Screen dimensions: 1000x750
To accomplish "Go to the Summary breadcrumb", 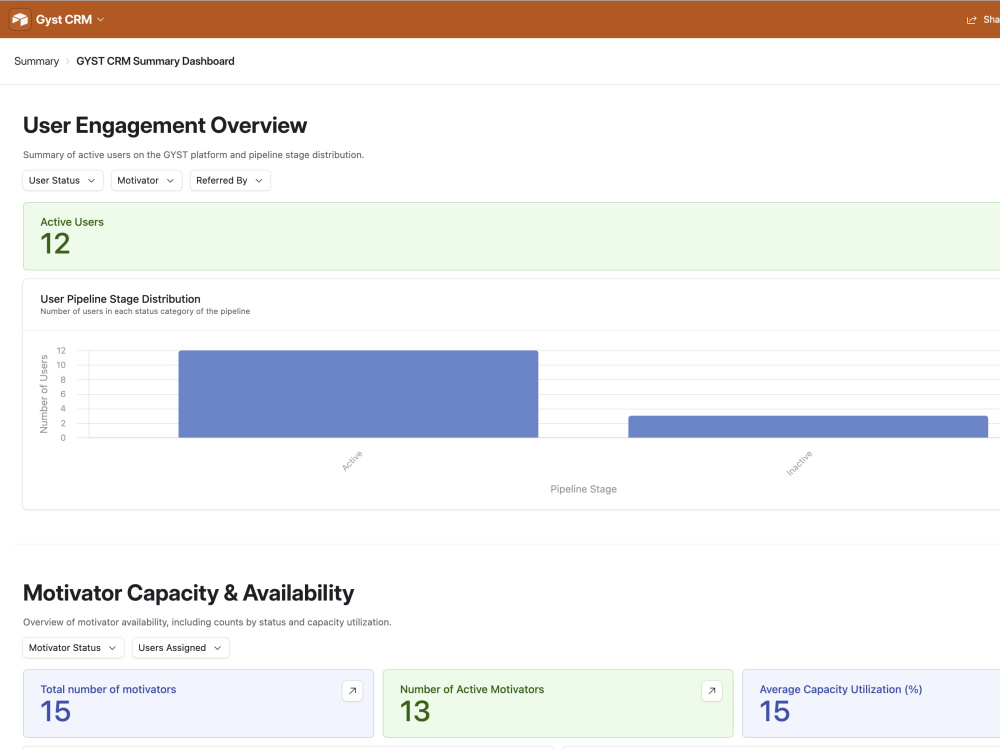I will (36, 61).
